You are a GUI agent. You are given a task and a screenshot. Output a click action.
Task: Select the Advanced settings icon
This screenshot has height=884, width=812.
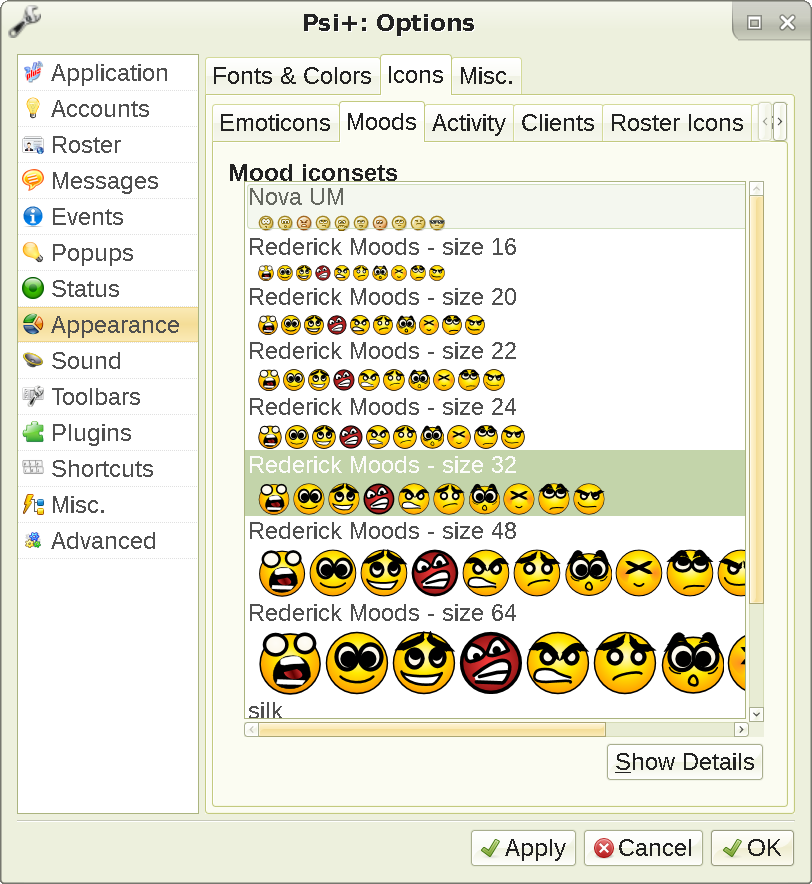pyautogui.click(x=32, y=540)
